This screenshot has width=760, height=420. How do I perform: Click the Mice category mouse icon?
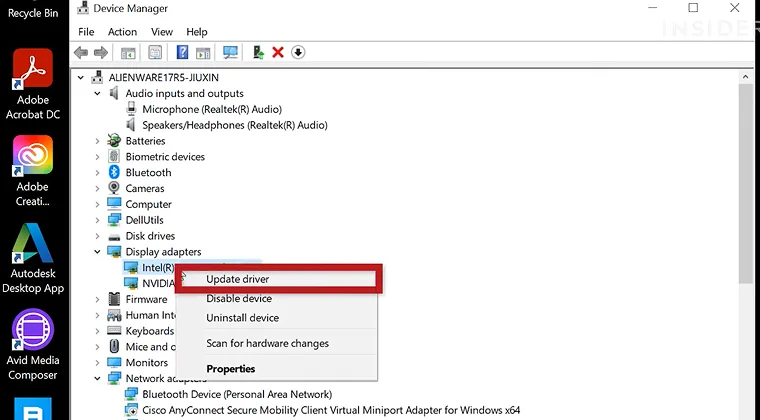click(114, 346)
